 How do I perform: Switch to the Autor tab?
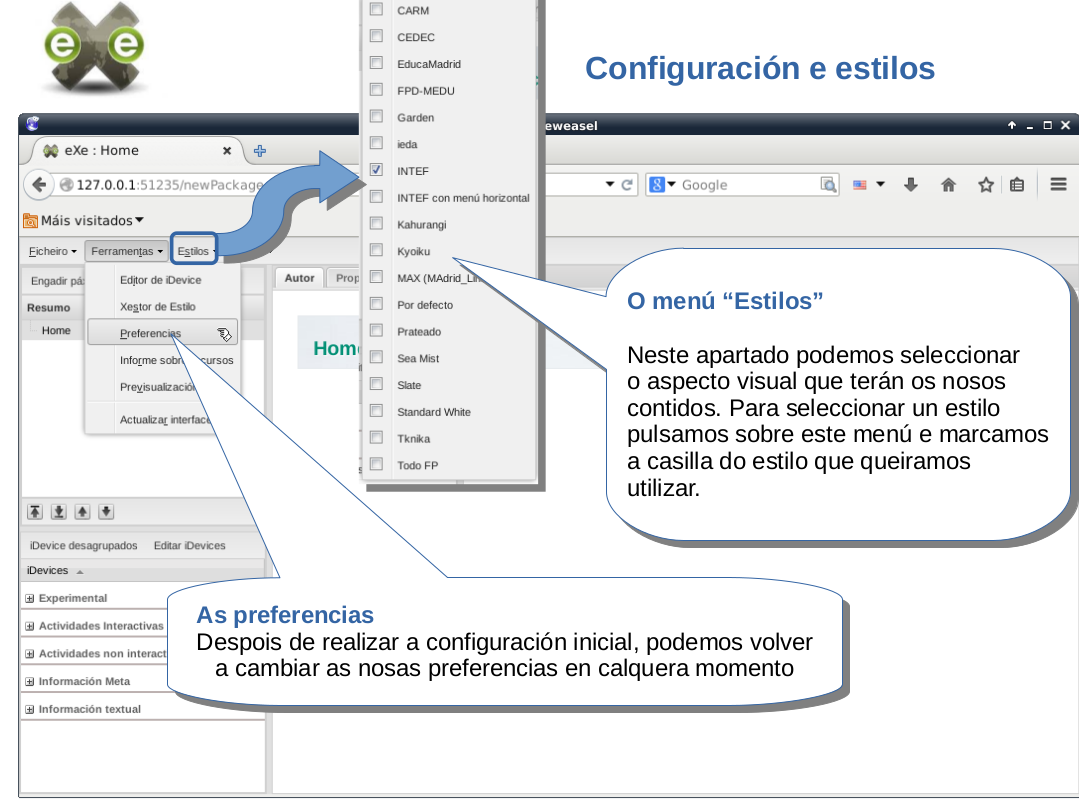[x=299, y=278]
